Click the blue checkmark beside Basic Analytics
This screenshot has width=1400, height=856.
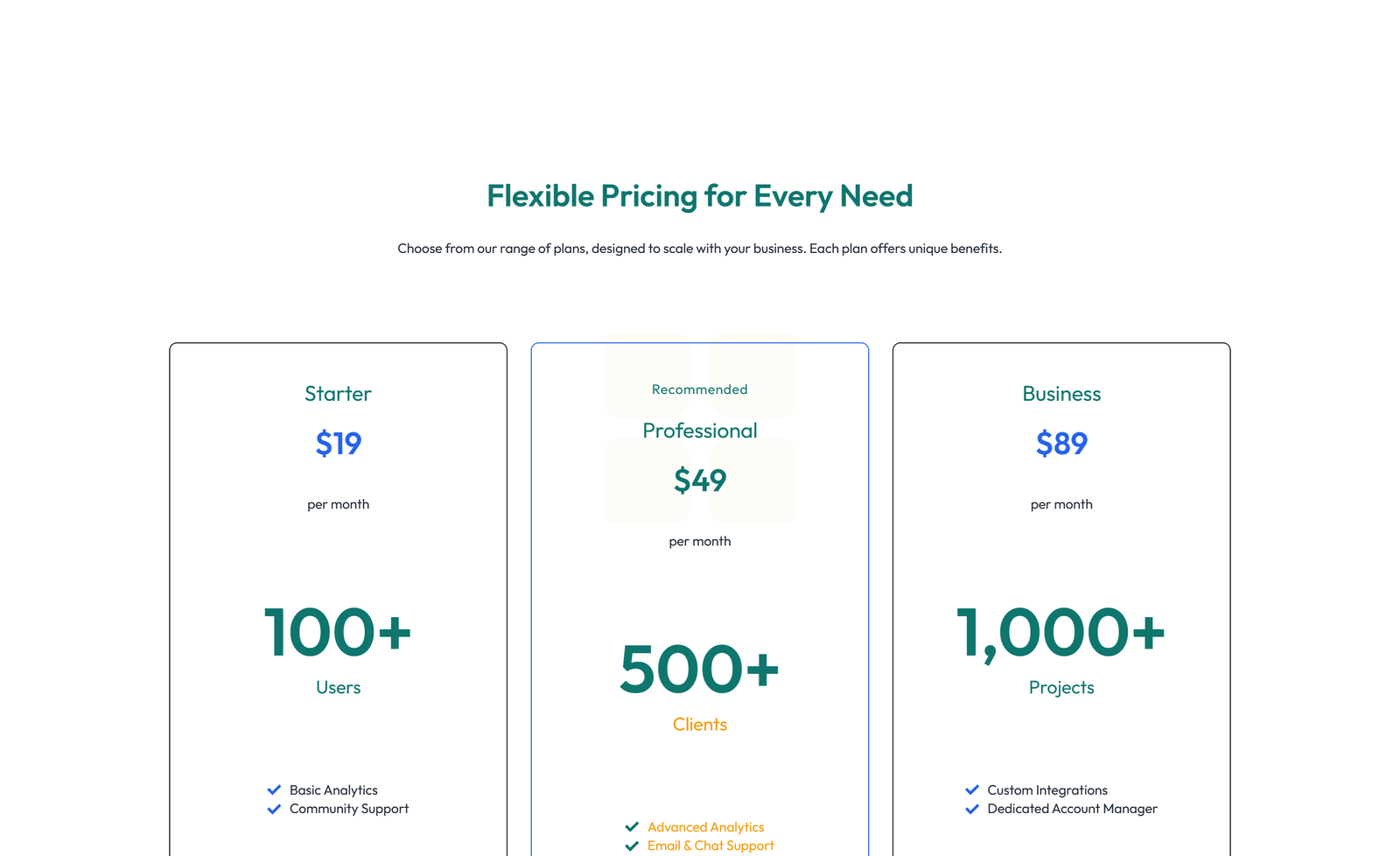tap(273, 789)
